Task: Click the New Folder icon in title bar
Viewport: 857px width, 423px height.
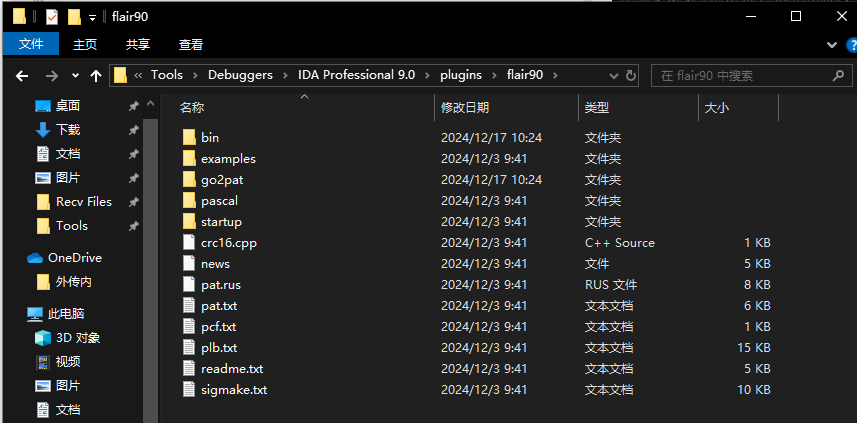Action: (74, 17)
